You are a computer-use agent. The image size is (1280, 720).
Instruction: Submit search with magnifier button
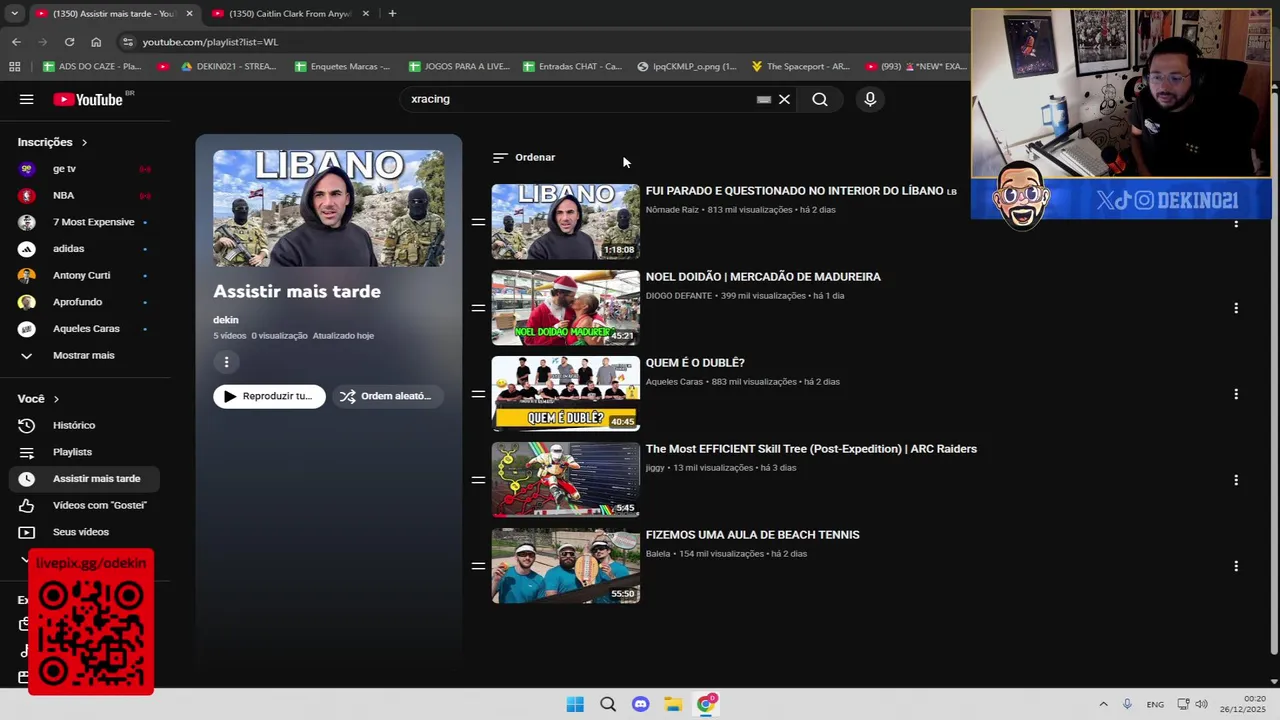(x=820, y=99)
